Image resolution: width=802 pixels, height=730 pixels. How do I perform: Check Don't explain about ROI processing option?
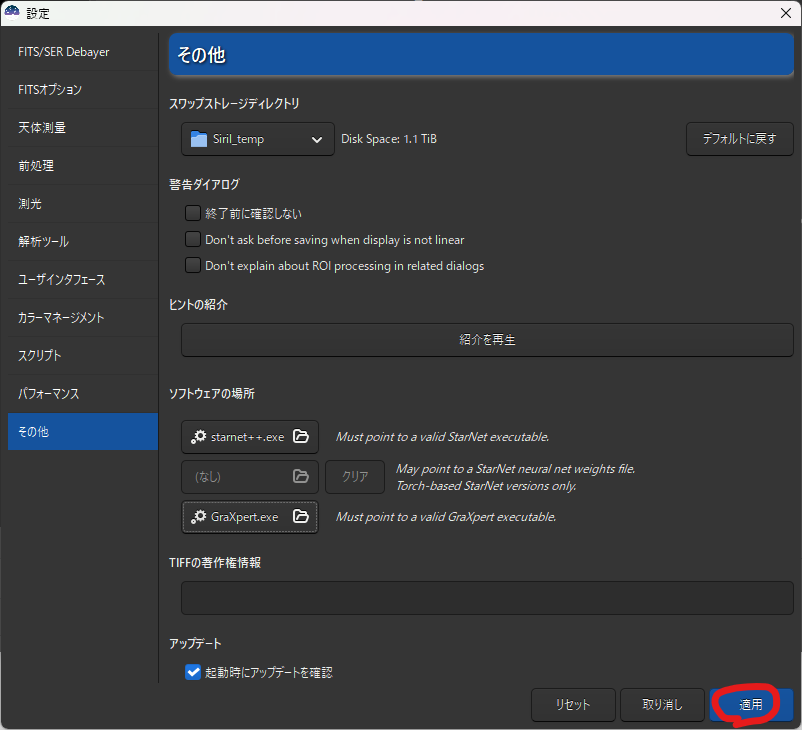coord(193,266)
